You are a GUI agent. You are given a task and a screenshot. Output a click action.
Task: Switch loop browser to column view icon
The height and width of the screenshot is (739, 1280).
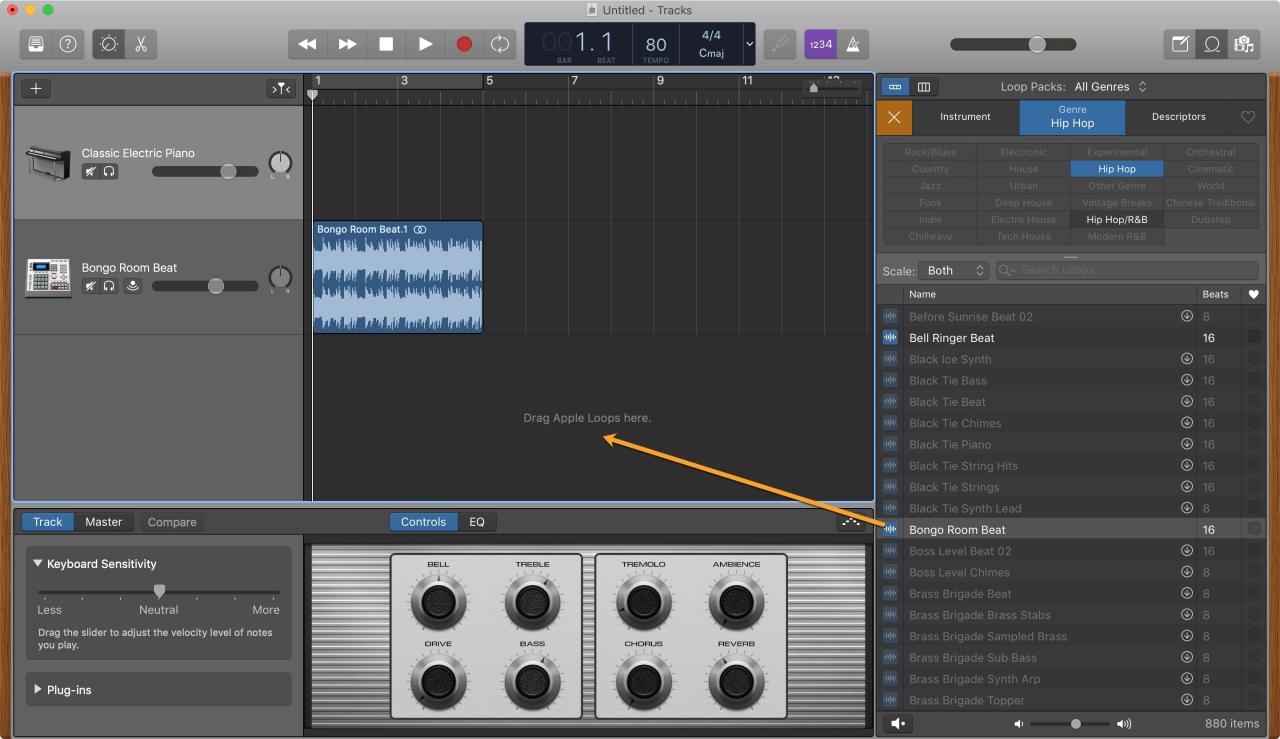pos(925,86)
